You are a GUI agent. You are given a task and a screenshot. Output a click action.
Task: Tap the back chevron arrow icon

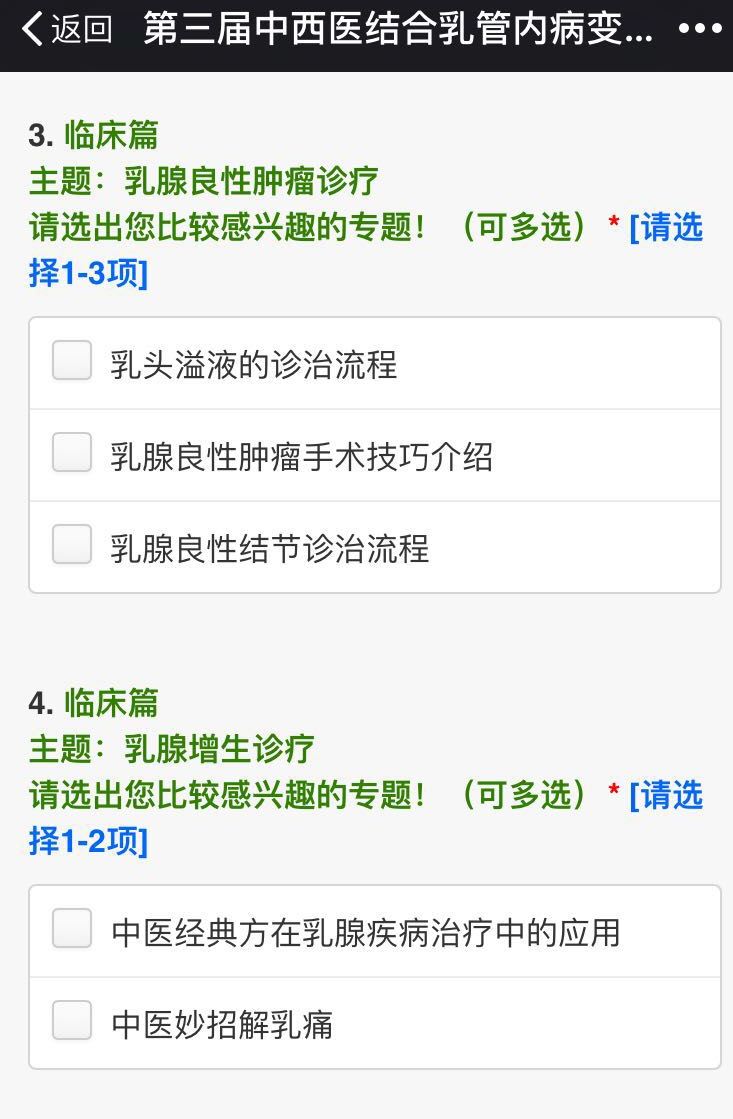(x=31, y=29)
